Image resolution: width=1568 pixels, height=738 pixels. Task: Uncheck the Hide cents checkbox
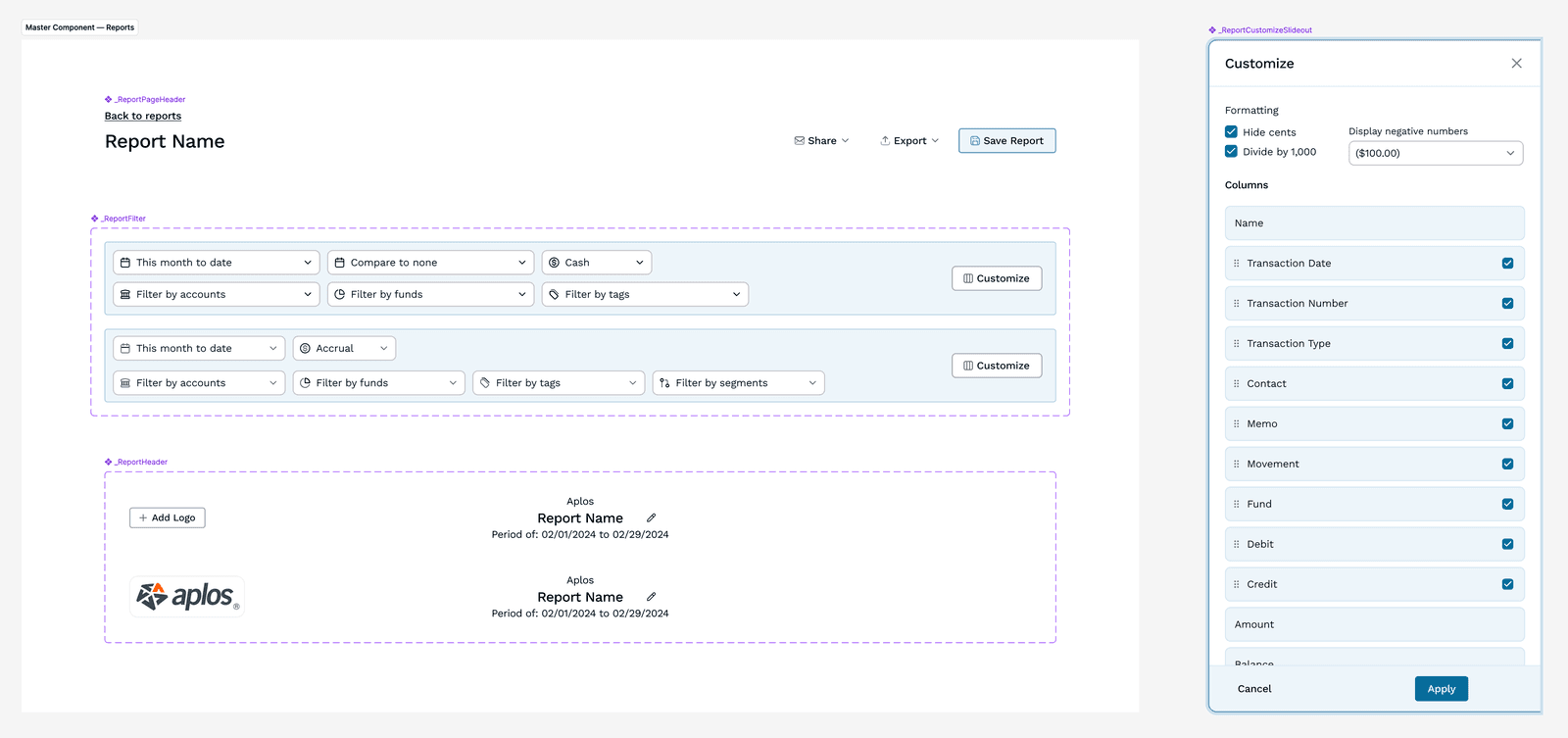[1231, 132]
